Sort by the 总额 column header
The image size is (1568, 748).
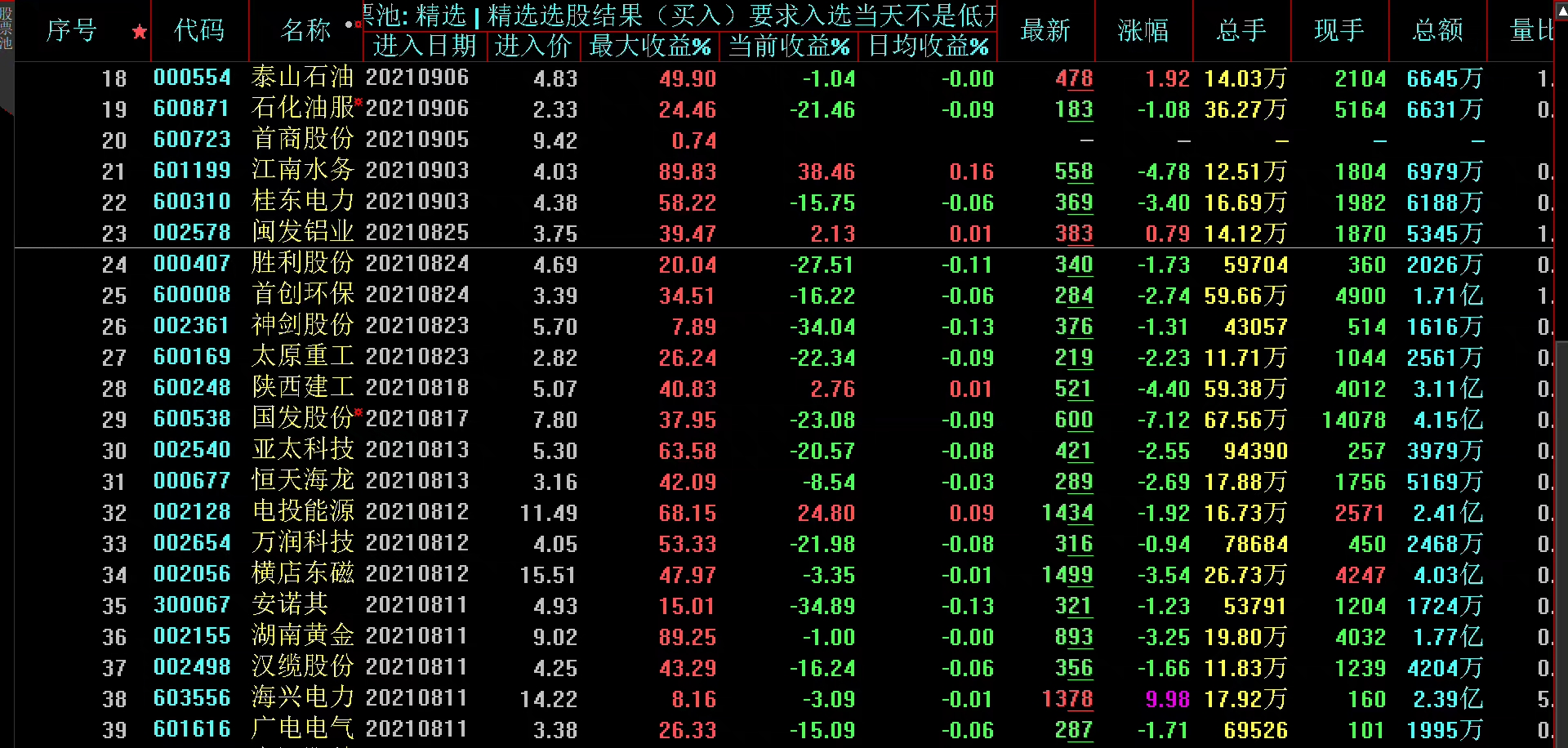[1438, 31]
